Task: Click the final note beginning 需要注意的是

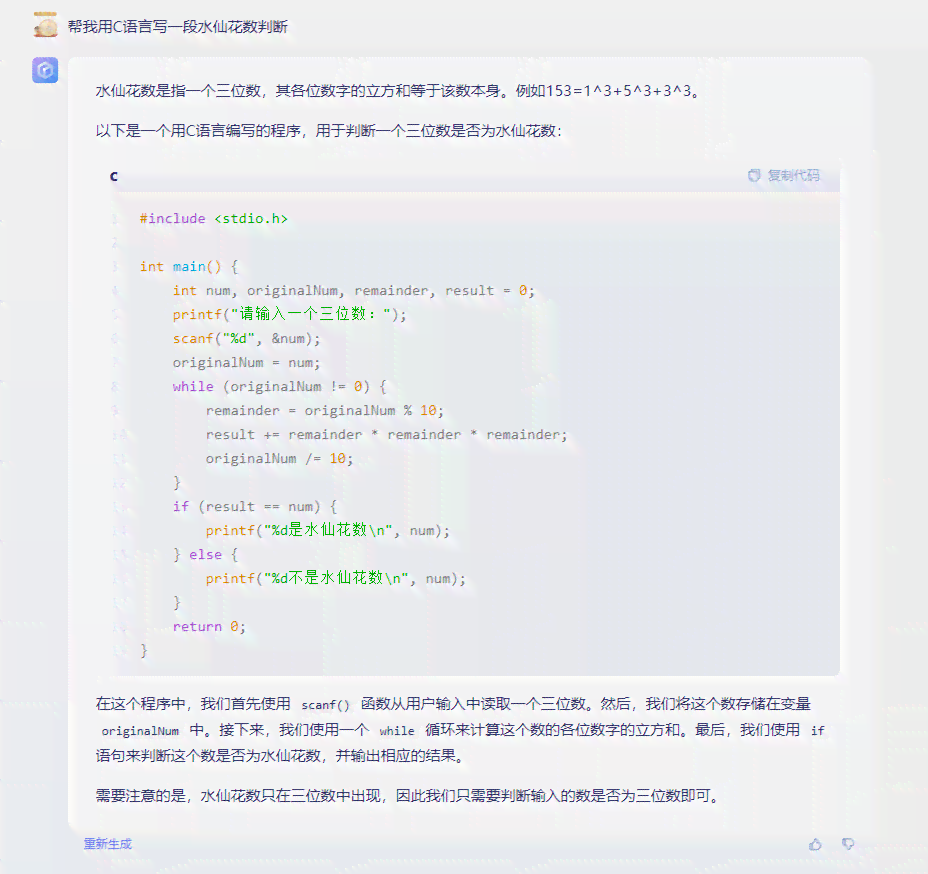Action: (x=408, y=796)
